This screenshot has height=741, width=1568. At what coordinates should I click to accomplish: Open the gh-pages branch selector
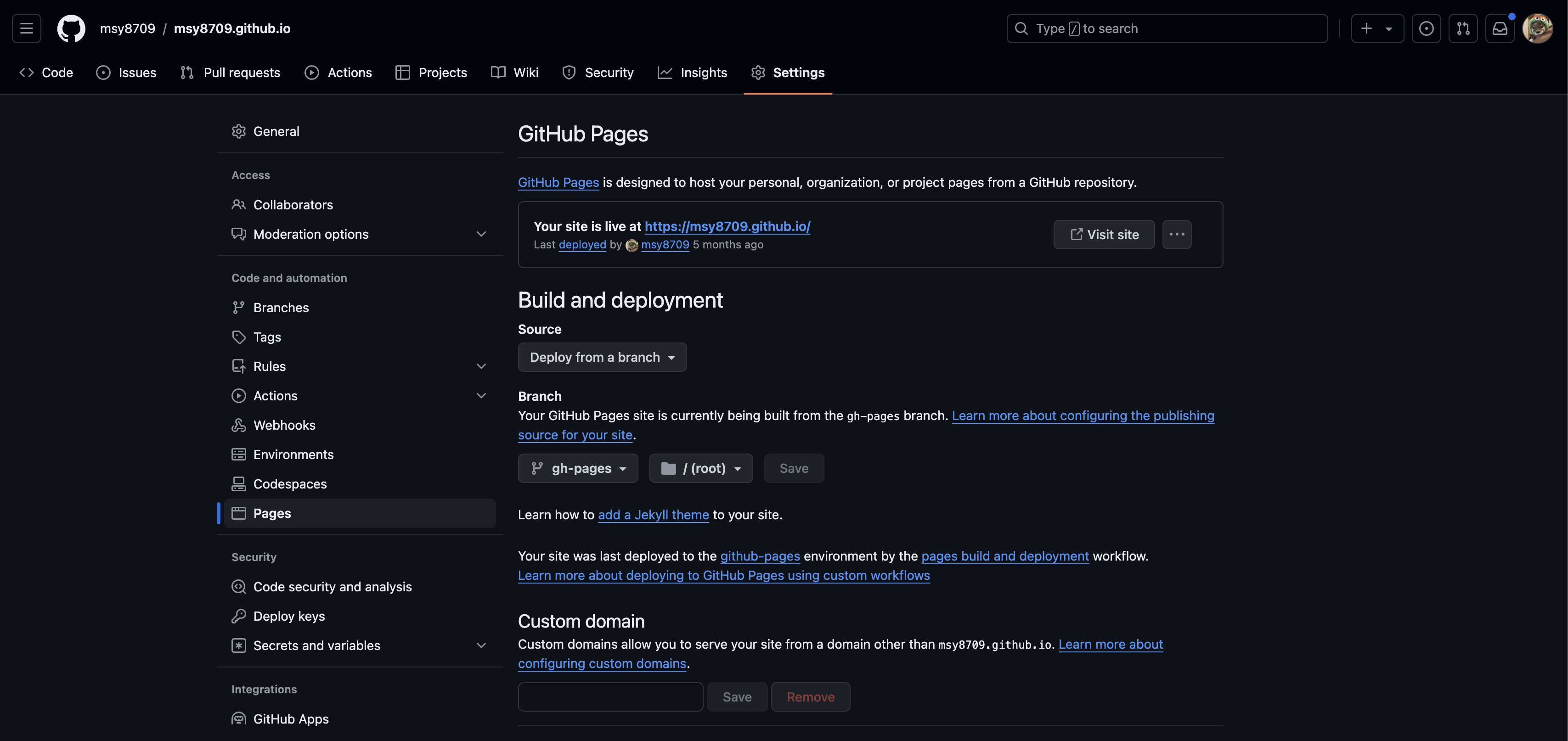coord(578,468)
